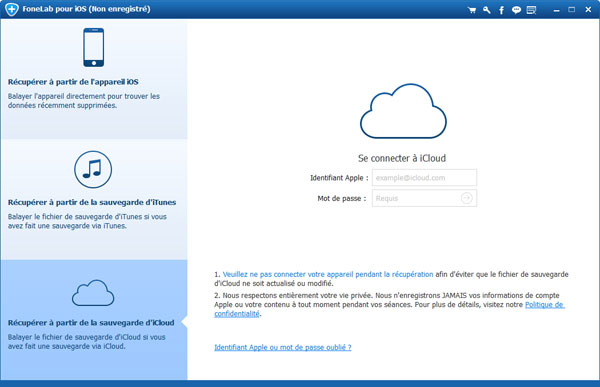Image resolution: width=600 pixels, height=387 pixels.
Task: Click the 'Identifiant Apple :' label
Action: pos(339,178)
